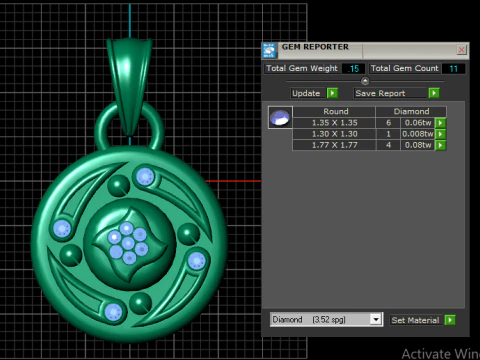Collapse the panel with the round up-arrow toggle
The width and height of the screenshot is (480, 360).
coord(365,81)
